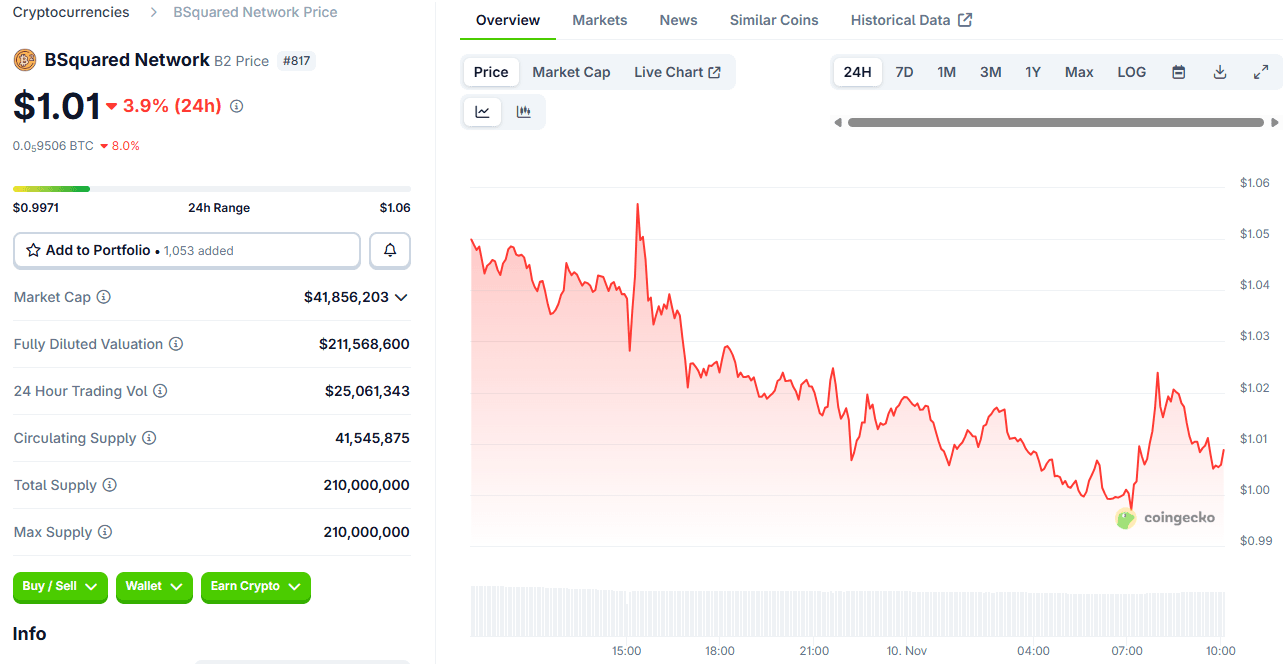Expand chart to fullscreen
Image resolution: width=1287 pixels, height=664 pixels.
(1260, 72)
